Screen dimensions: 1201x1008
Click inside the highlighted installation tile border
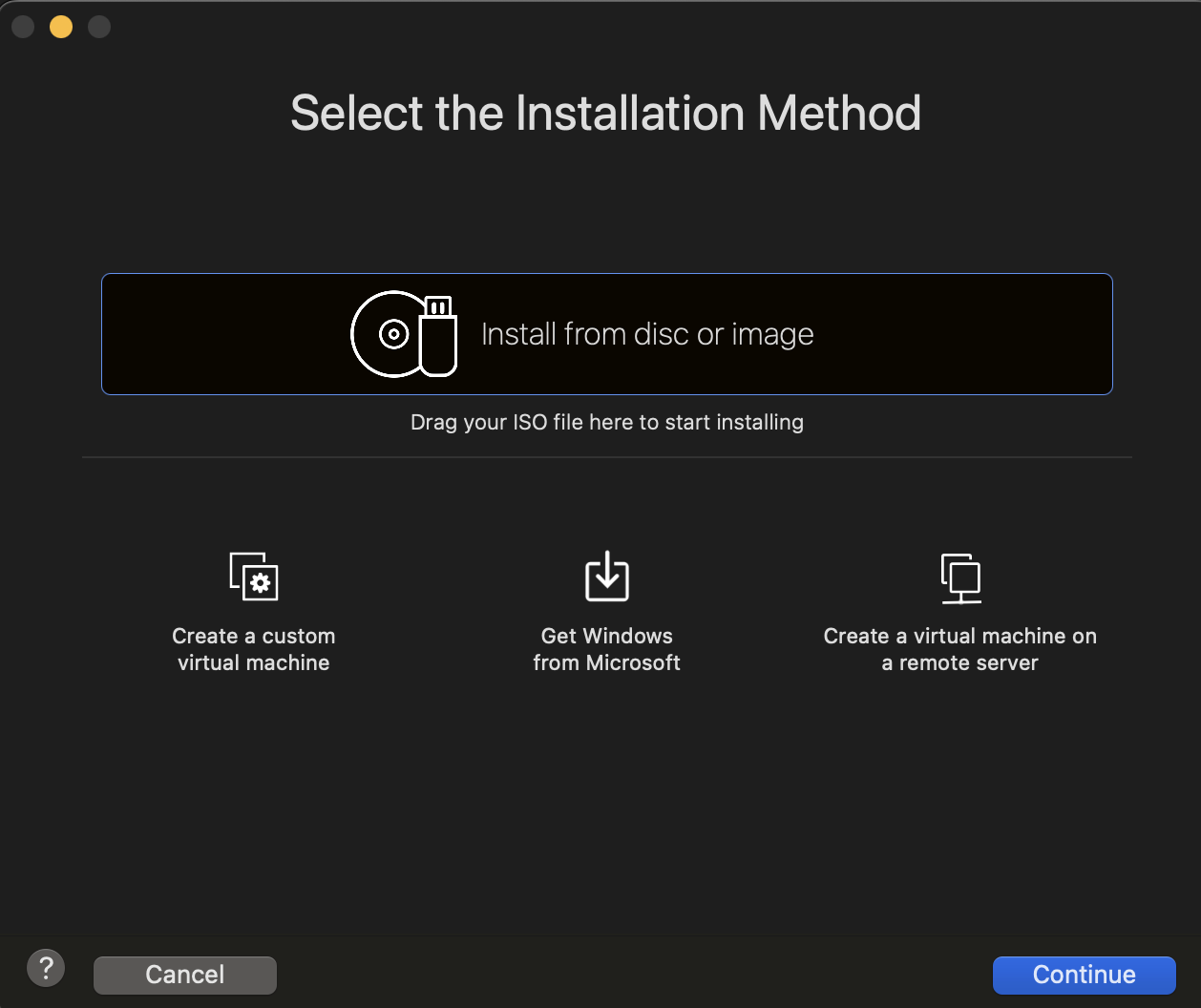606,334
